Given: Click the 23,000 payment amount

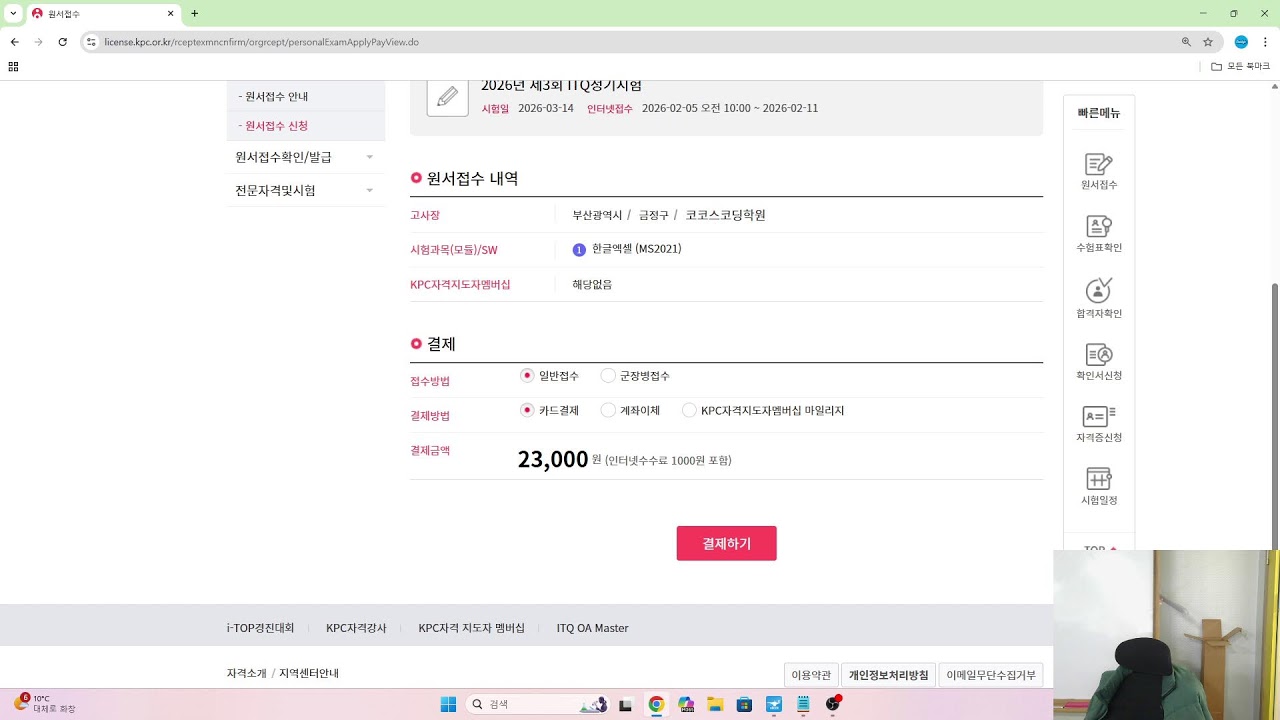Looking at the screenshot, I should point(553,459).
